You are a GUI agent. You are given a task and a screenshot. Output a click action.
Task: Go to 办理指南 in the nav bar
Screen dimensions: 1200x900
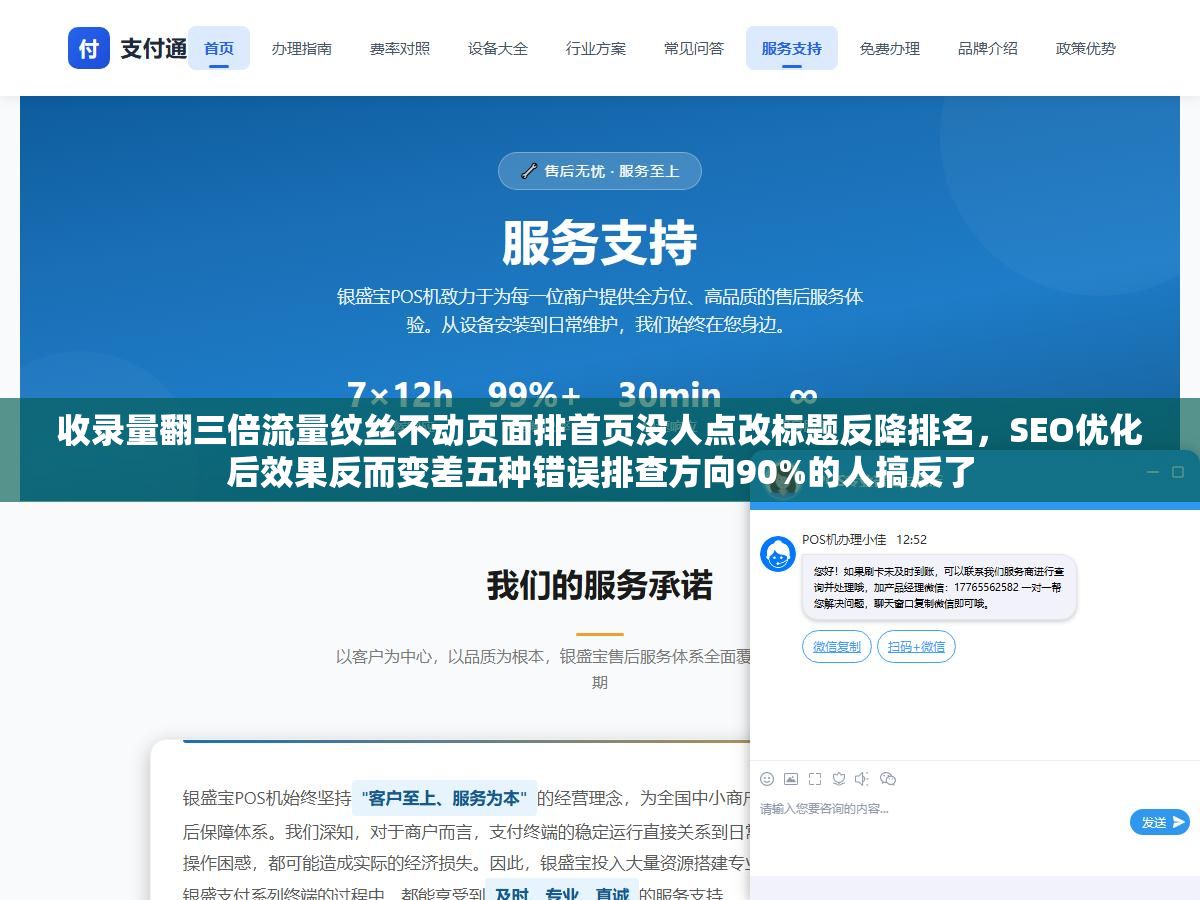click(x=301, y=48)
